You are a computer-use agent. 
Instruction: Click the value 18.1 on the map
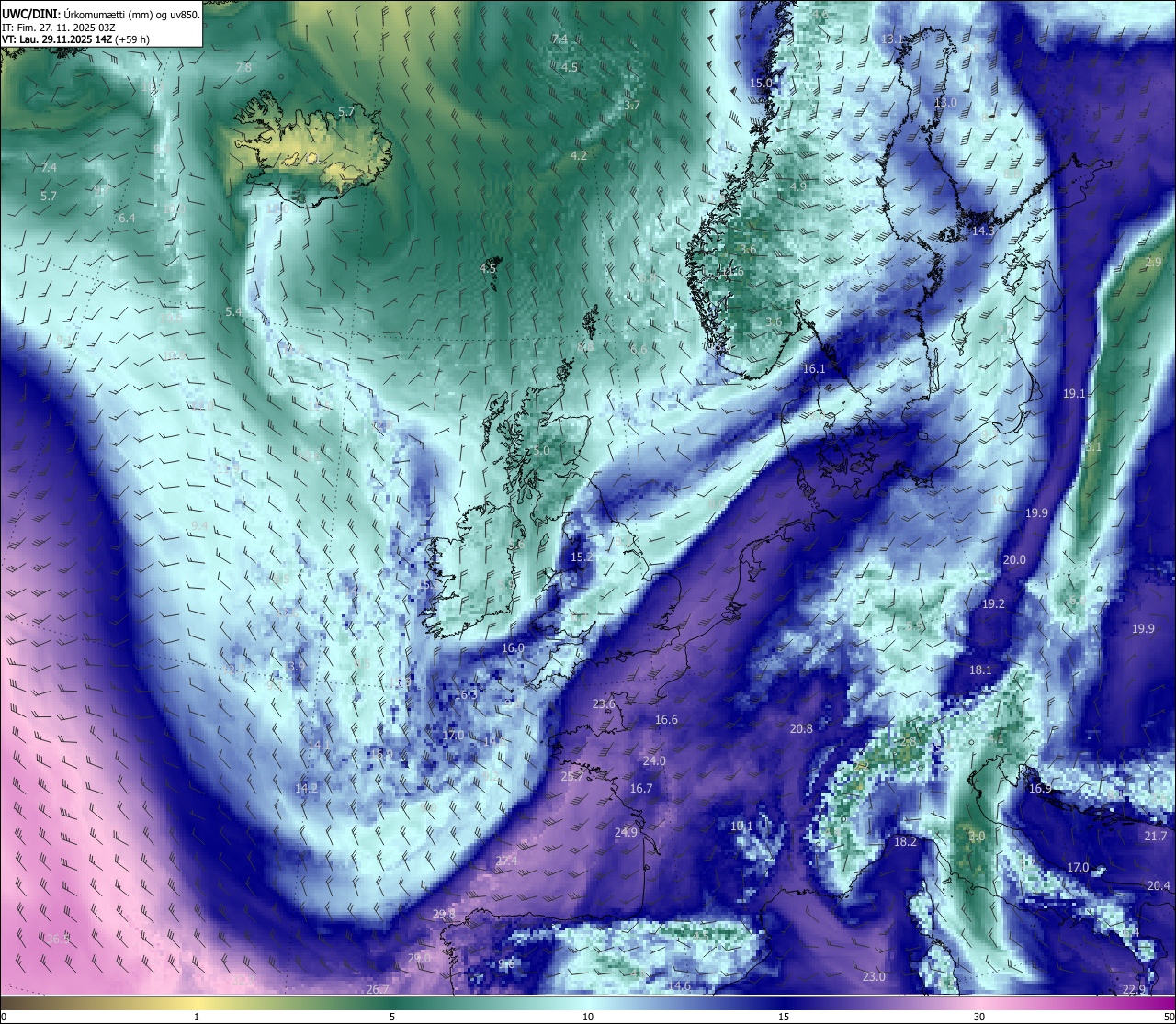(981, 670)
